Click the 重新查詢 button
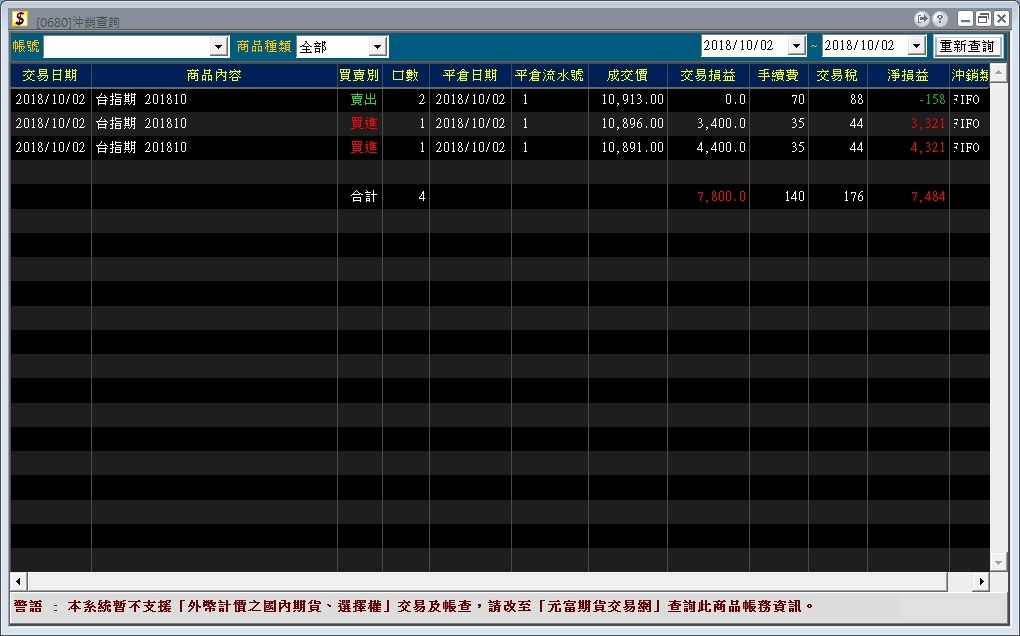The width and height of the screenshot is (1020, 636). (967, 46)
